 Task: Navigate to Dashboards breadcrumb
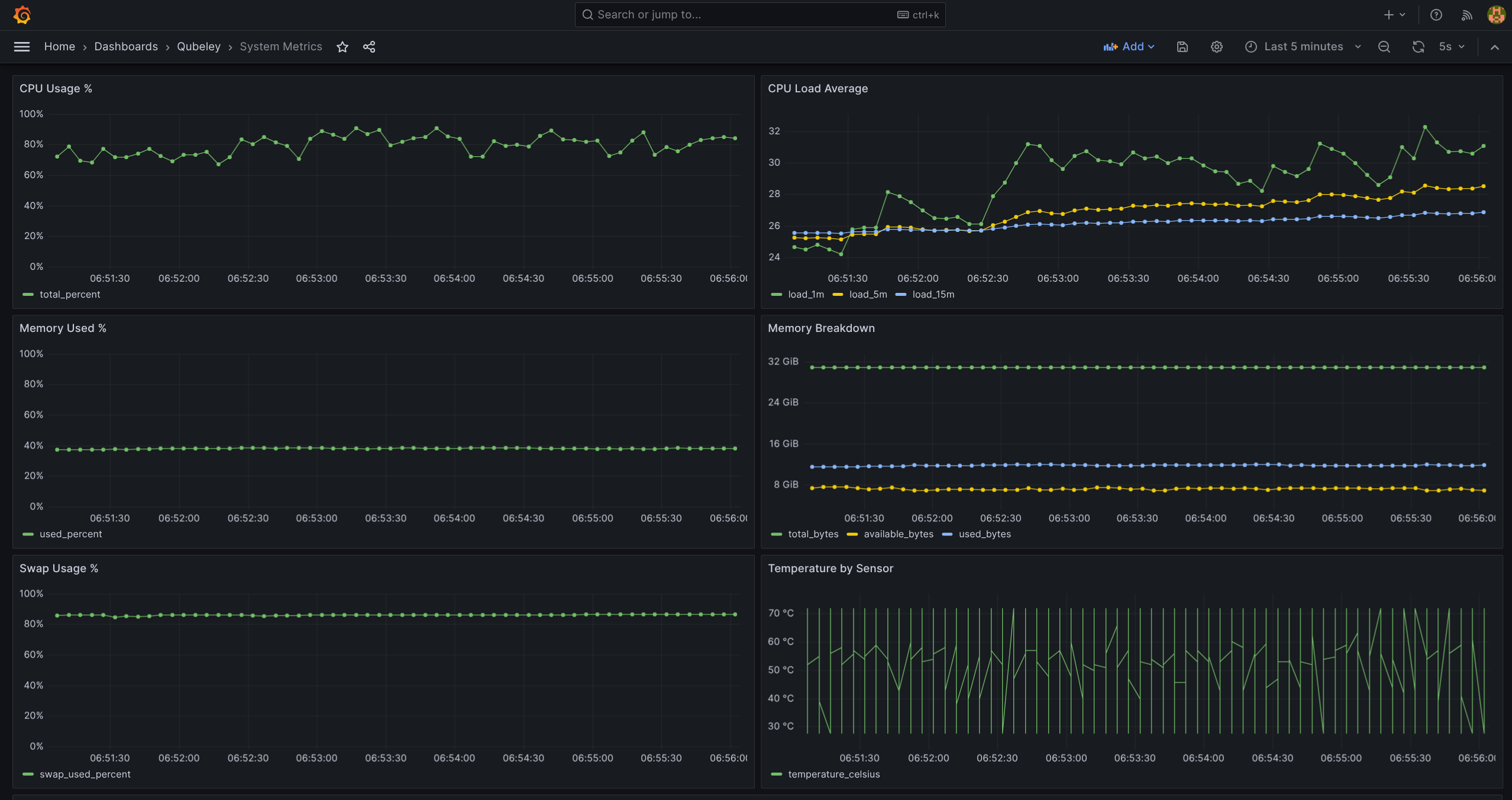126,47
